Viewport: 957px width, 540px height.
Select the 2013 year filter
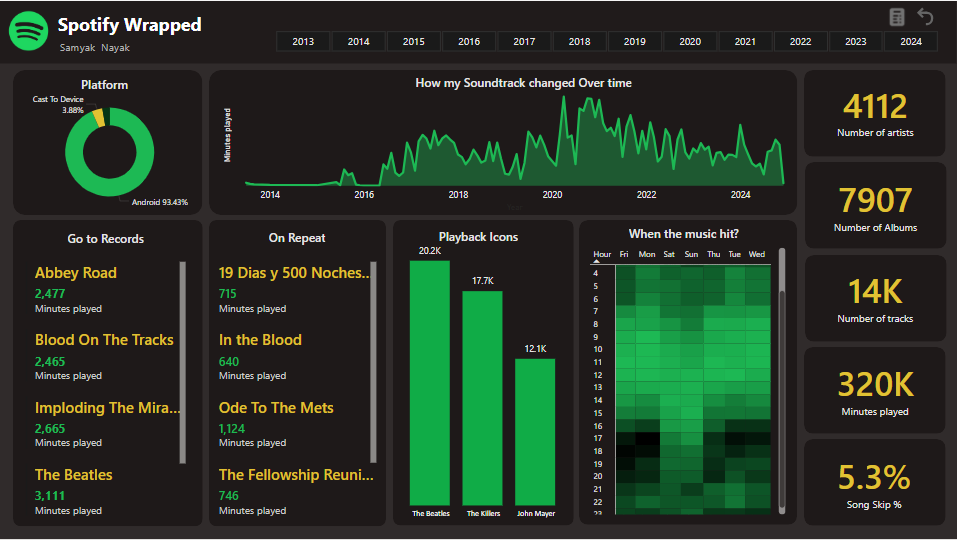coord(303,41)
